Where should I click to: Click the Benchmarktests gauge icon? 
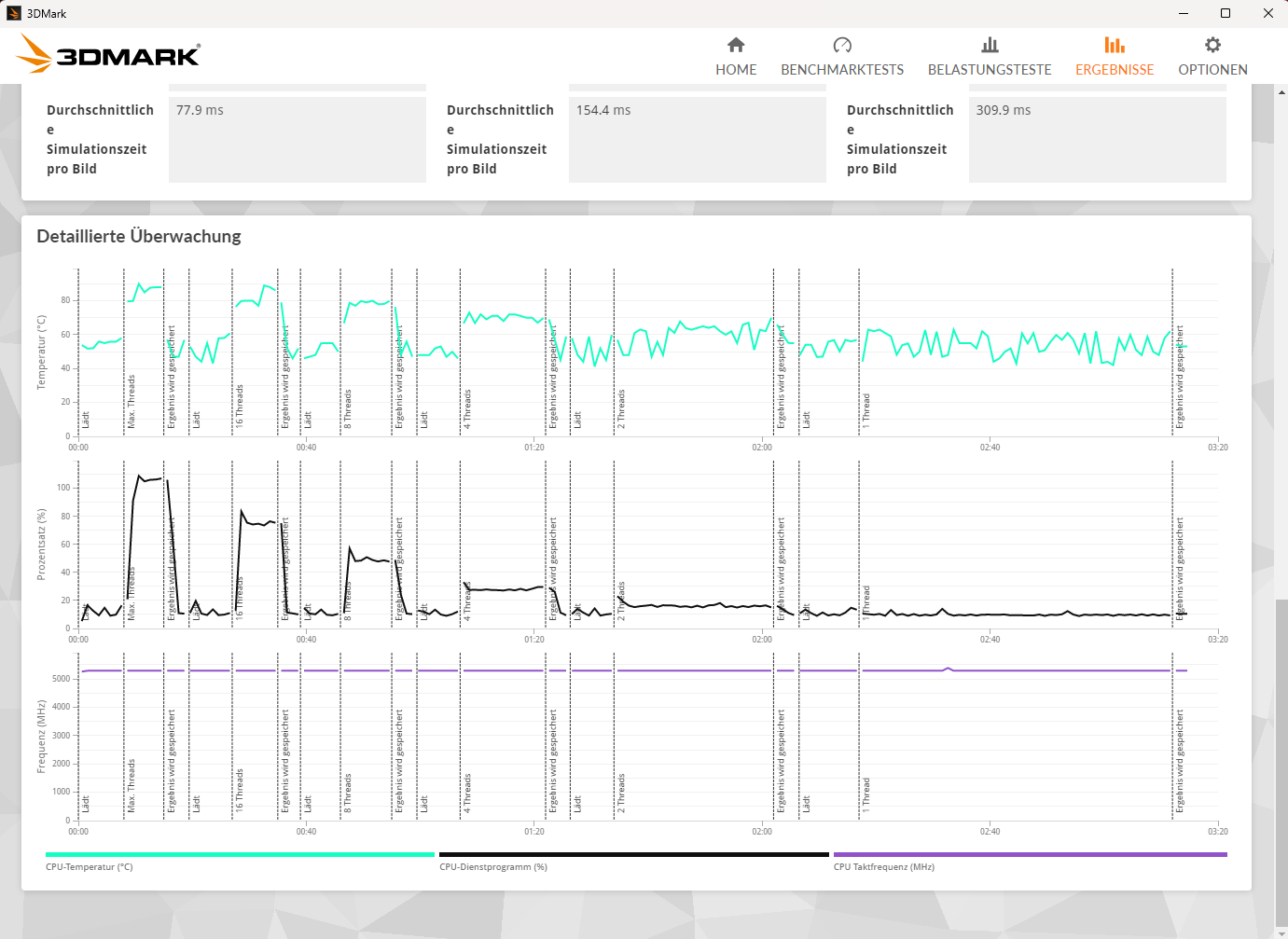point(842,45)
